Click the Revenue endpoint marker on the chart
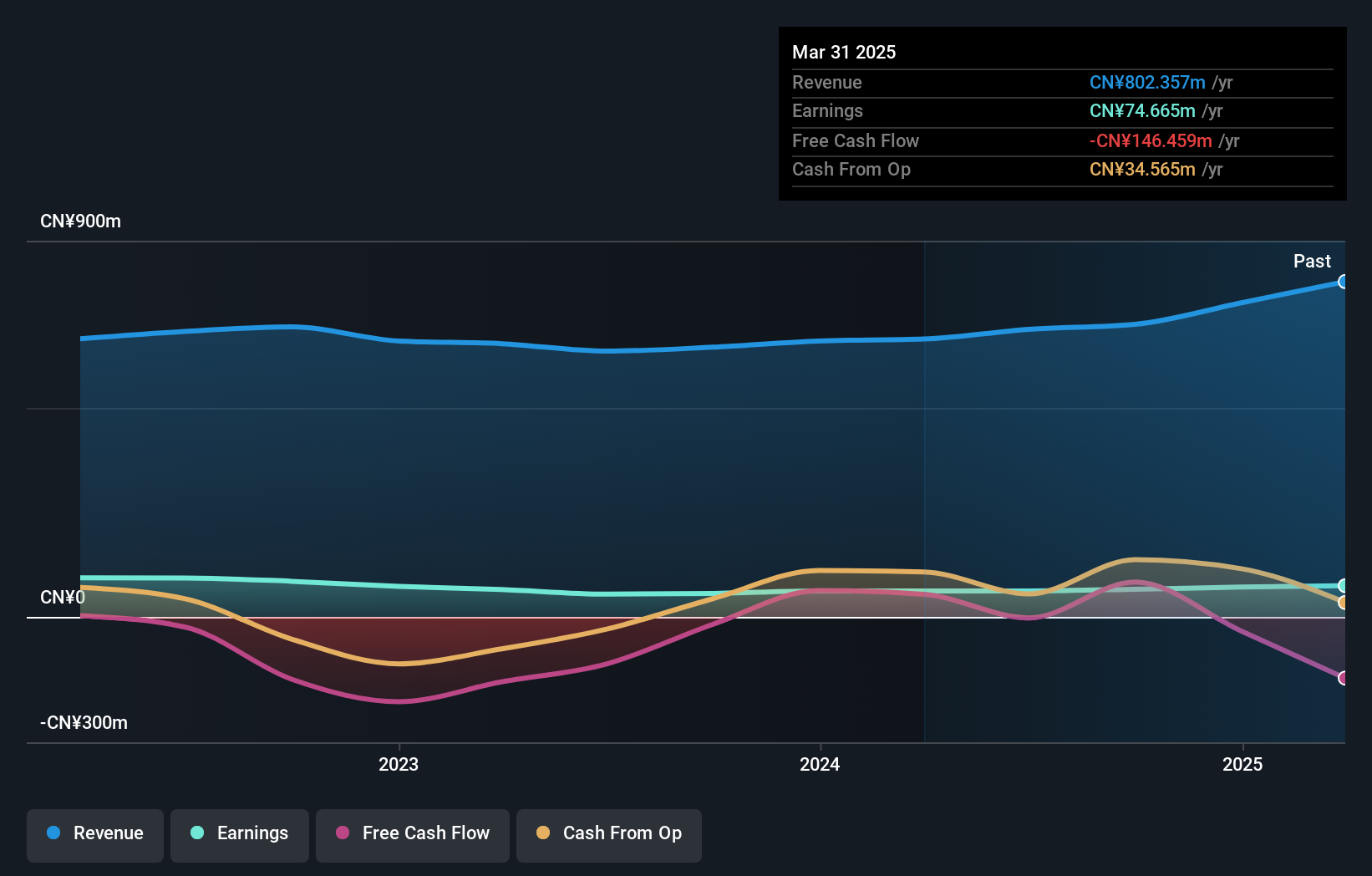The height and width of the screenshot is (876, 1372). click(x=1343, y=282)
